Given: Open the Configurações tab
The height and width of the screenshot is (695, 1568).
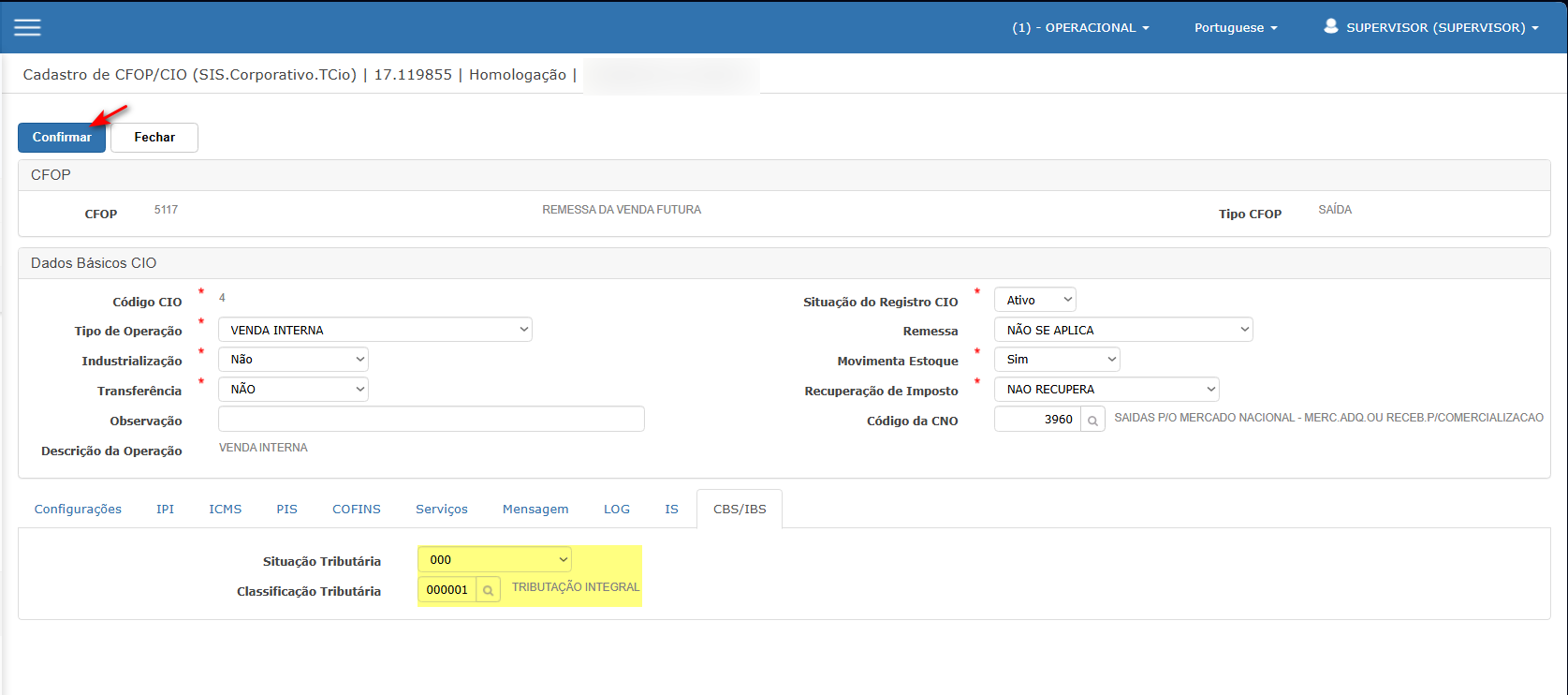Looking at the screenshot, I should tap(78, 509).
